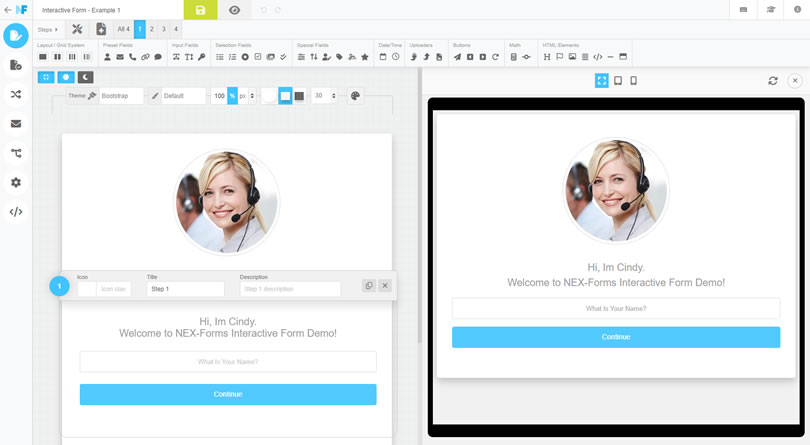Switch to step 1 tab
This screenshot has width=810, height=445.
[x=139, y=29]
